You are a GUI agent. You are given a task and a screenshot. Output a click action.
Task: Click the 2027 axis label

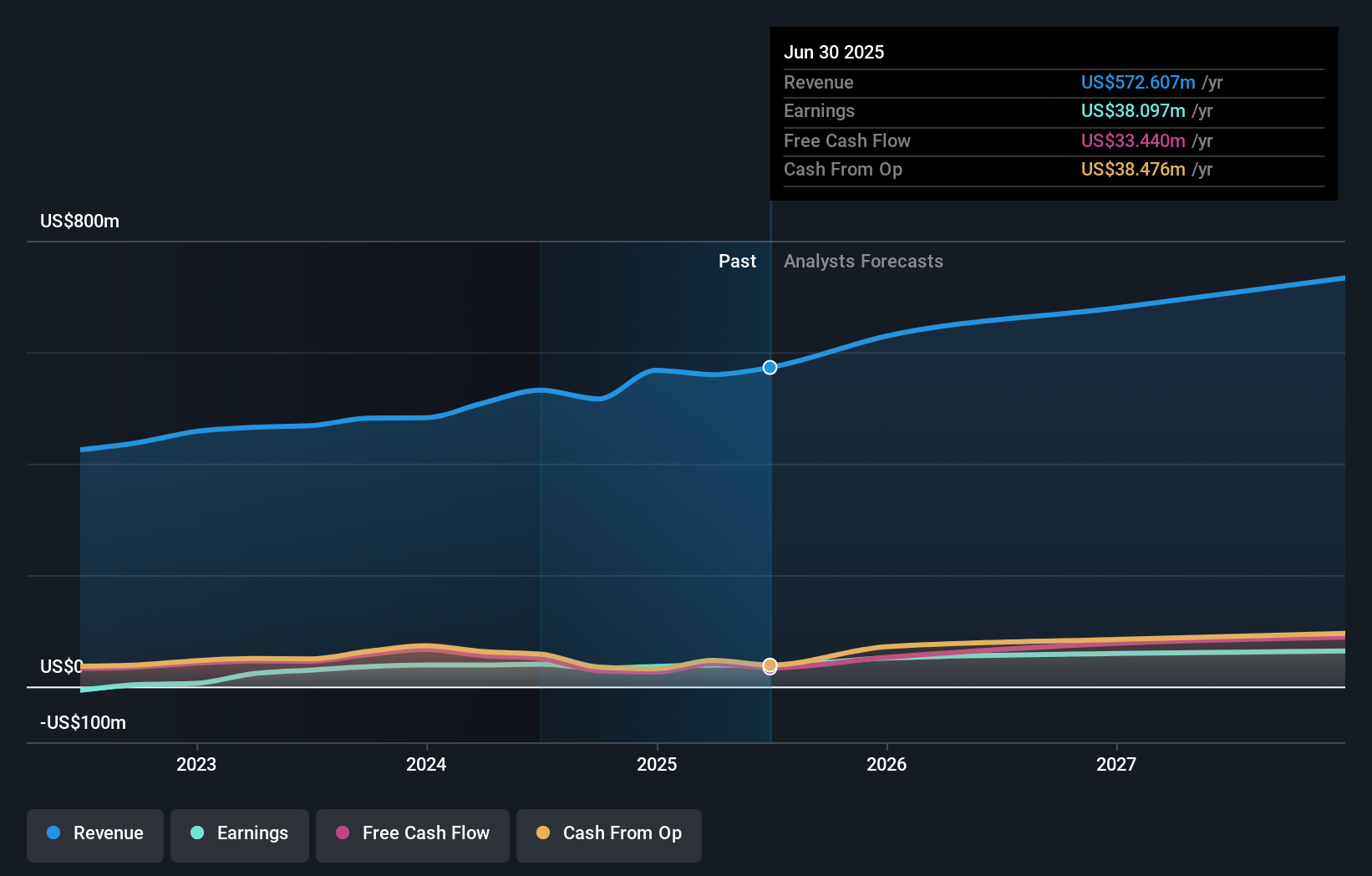(x=1116, y=764)
